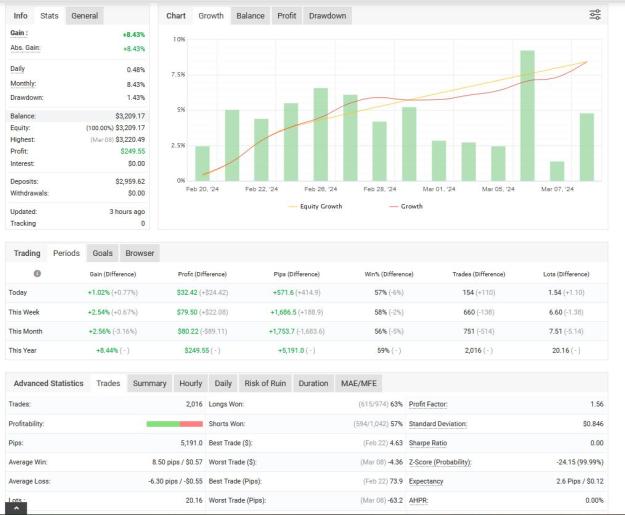625x515 pixels.
Task: Click the Worst Trade ($) value -4.36
Action: [395, 462]
